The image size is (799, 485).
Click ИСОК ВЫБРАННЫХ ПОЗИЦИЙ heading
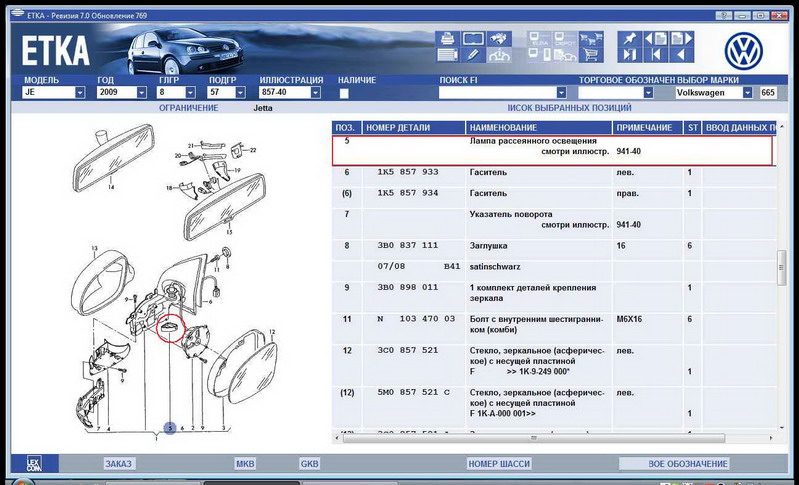pyautogui.click(x=570, y=108)
